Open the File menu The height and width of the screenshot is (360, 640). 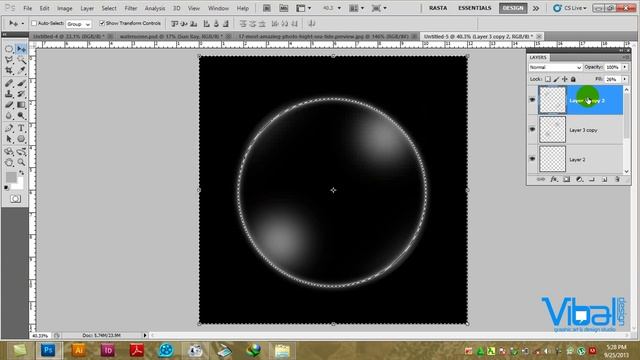pyautogui.click(x=27, y=8)
